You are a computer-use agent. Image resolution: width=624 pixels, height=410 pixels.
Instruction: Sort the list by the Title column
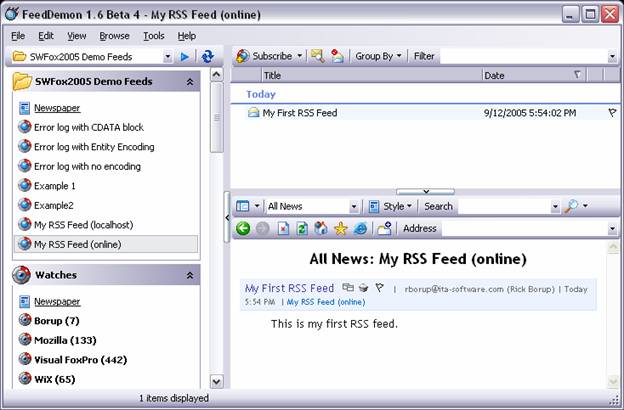tap(371, 75)
